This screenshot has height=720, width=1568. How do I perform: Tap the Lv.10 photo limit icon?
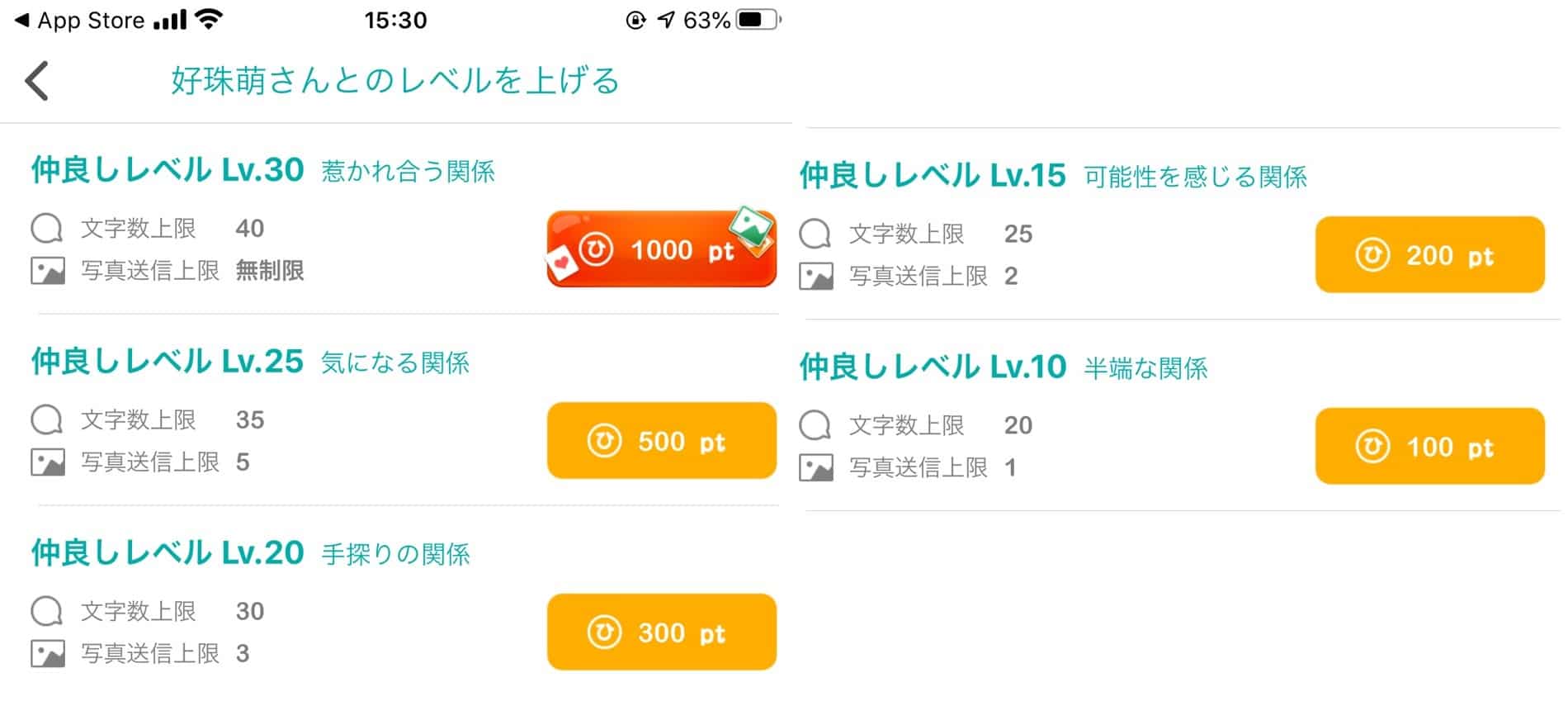pos(815,468)
